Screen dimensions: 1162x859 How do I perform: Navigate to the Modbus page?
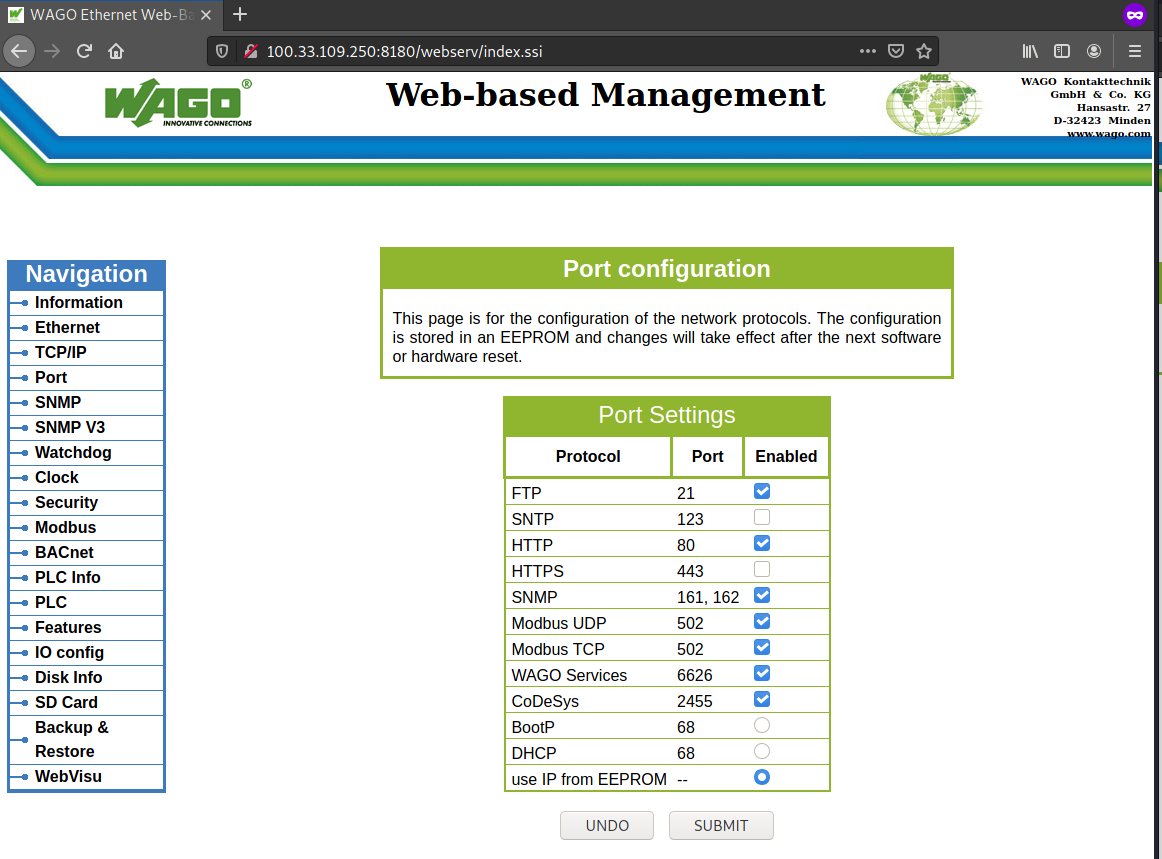[65, 528]
